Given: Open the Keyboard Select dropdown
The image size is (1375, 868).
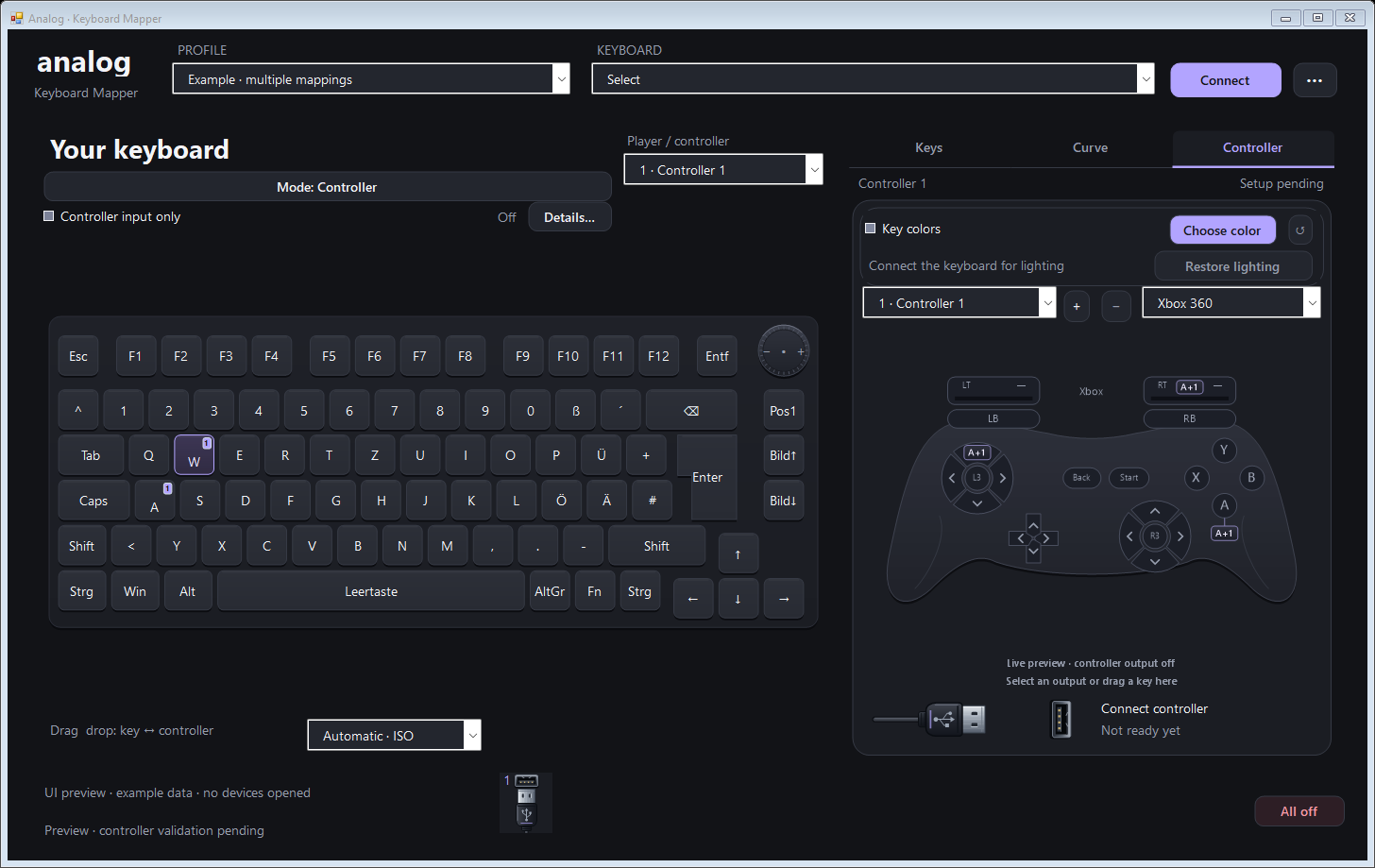Looking at the screenshot, I should (873, 79).
